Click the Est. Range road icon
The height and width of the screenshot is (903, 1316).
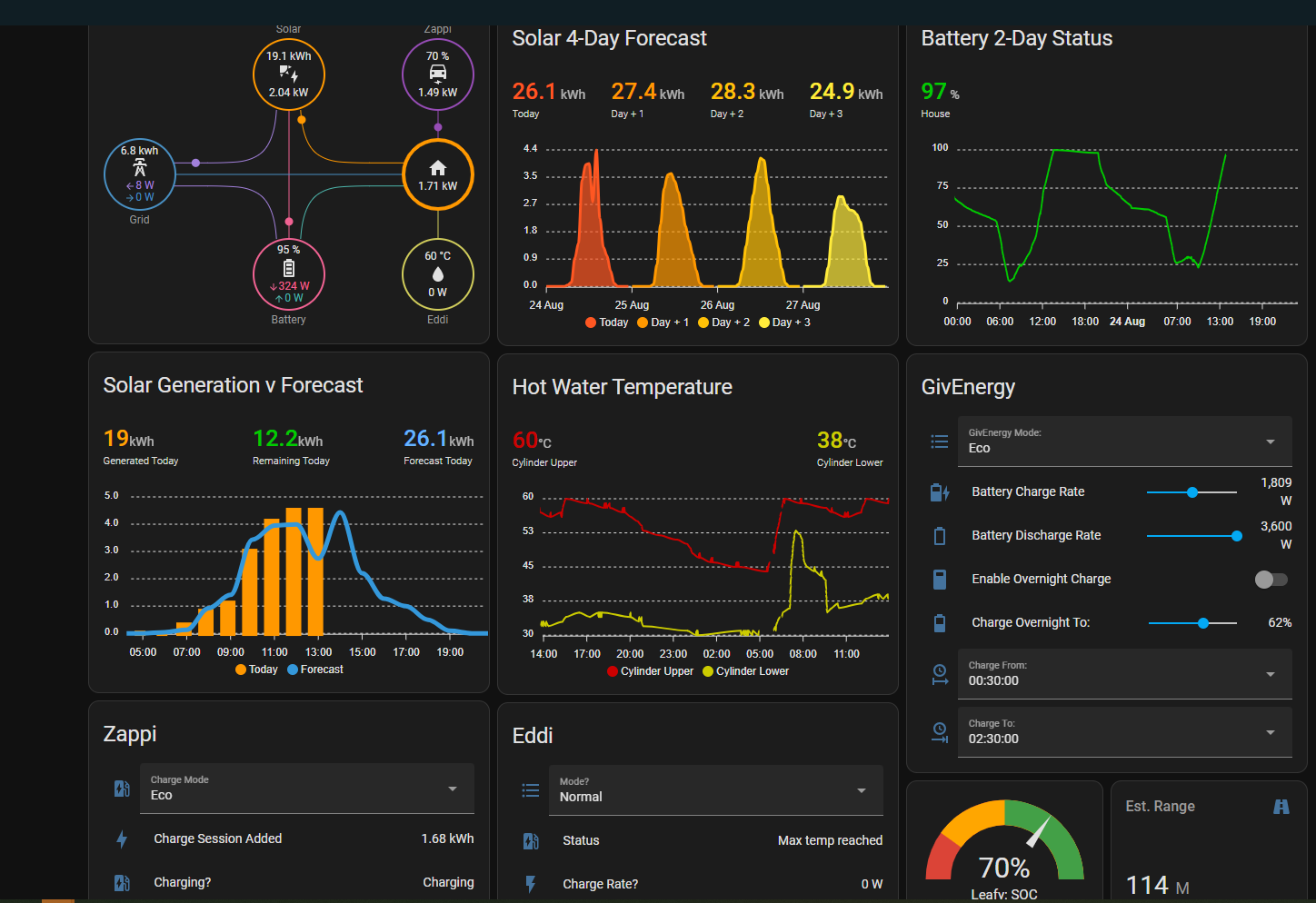coord(1281,807)
